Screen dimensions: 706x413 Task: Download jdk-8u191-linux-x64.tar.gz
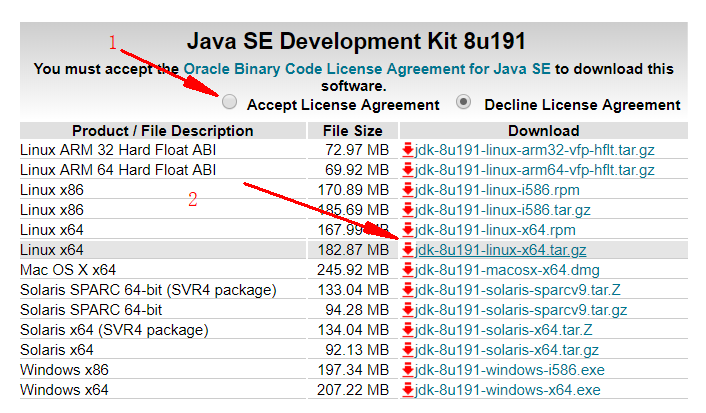click(x=500, y=250)
